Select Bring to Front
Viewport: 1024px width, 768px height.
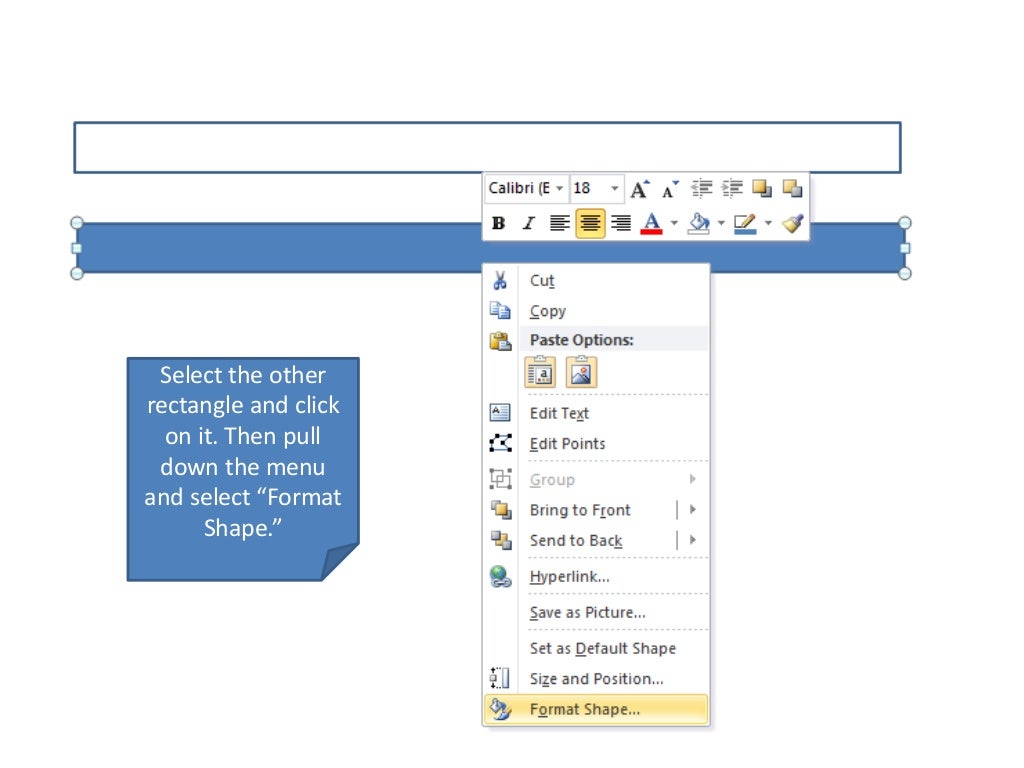tap(580, 510)
